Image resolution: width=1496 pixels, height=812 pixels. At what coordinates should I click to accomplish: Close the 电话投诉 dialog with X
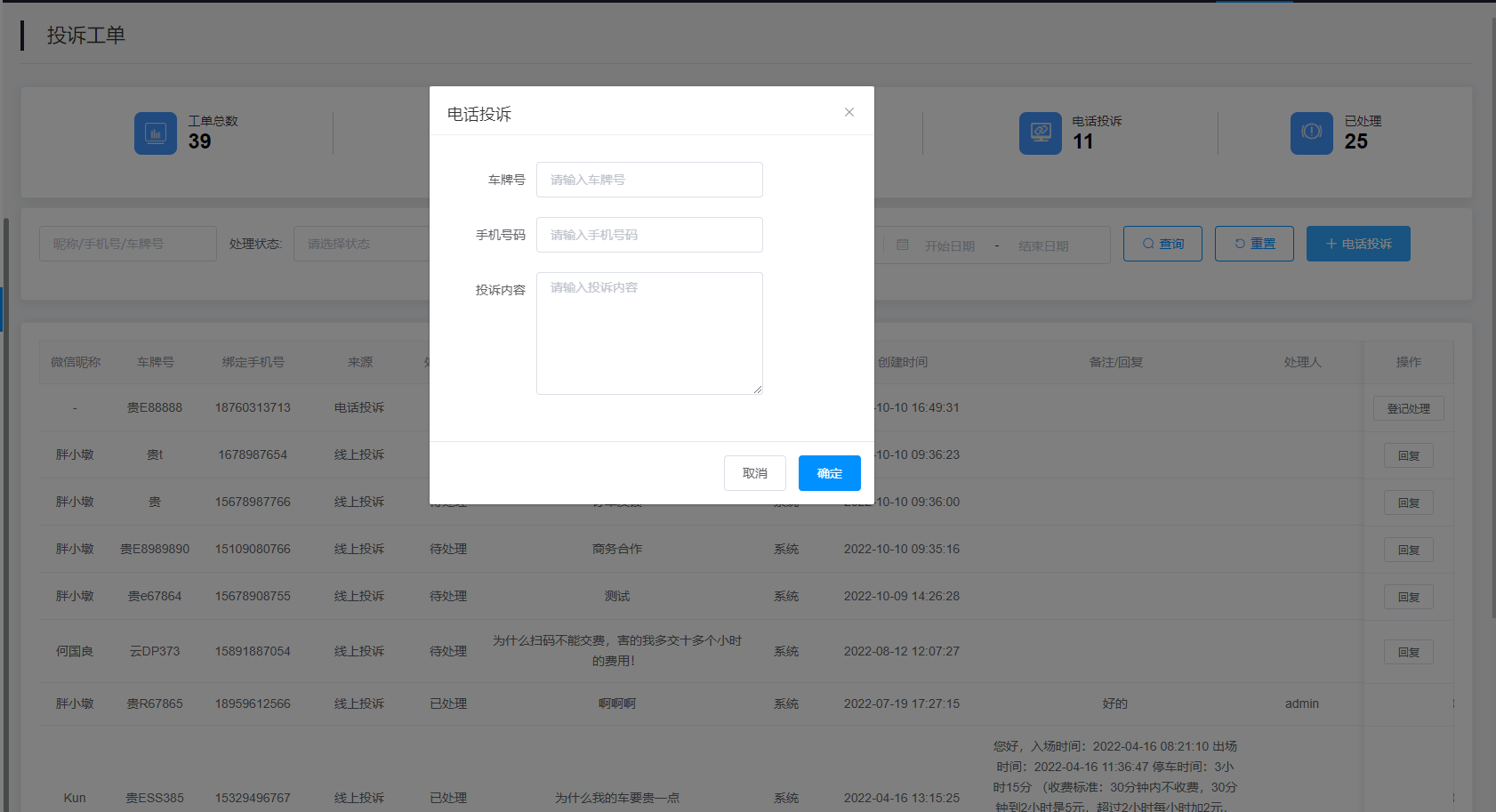pyautogui.click(x=849, y=112)
